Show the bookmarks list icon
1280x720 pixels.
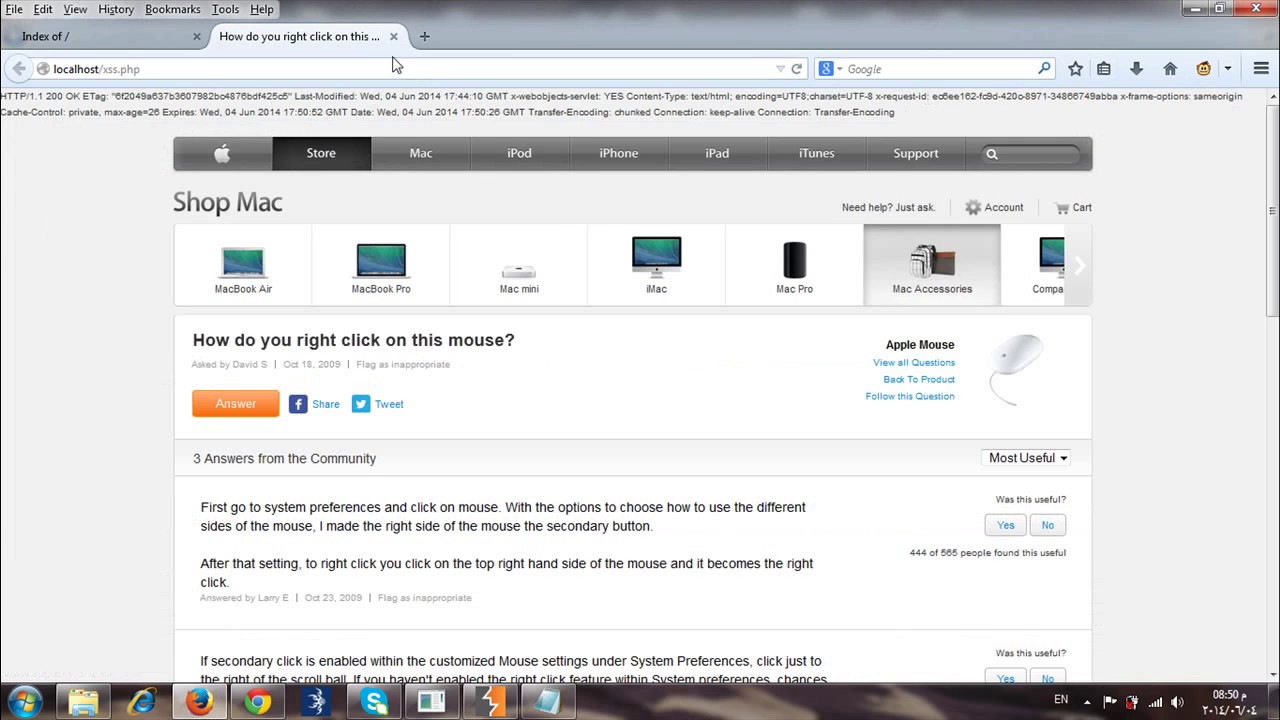tap(1104, 69)
